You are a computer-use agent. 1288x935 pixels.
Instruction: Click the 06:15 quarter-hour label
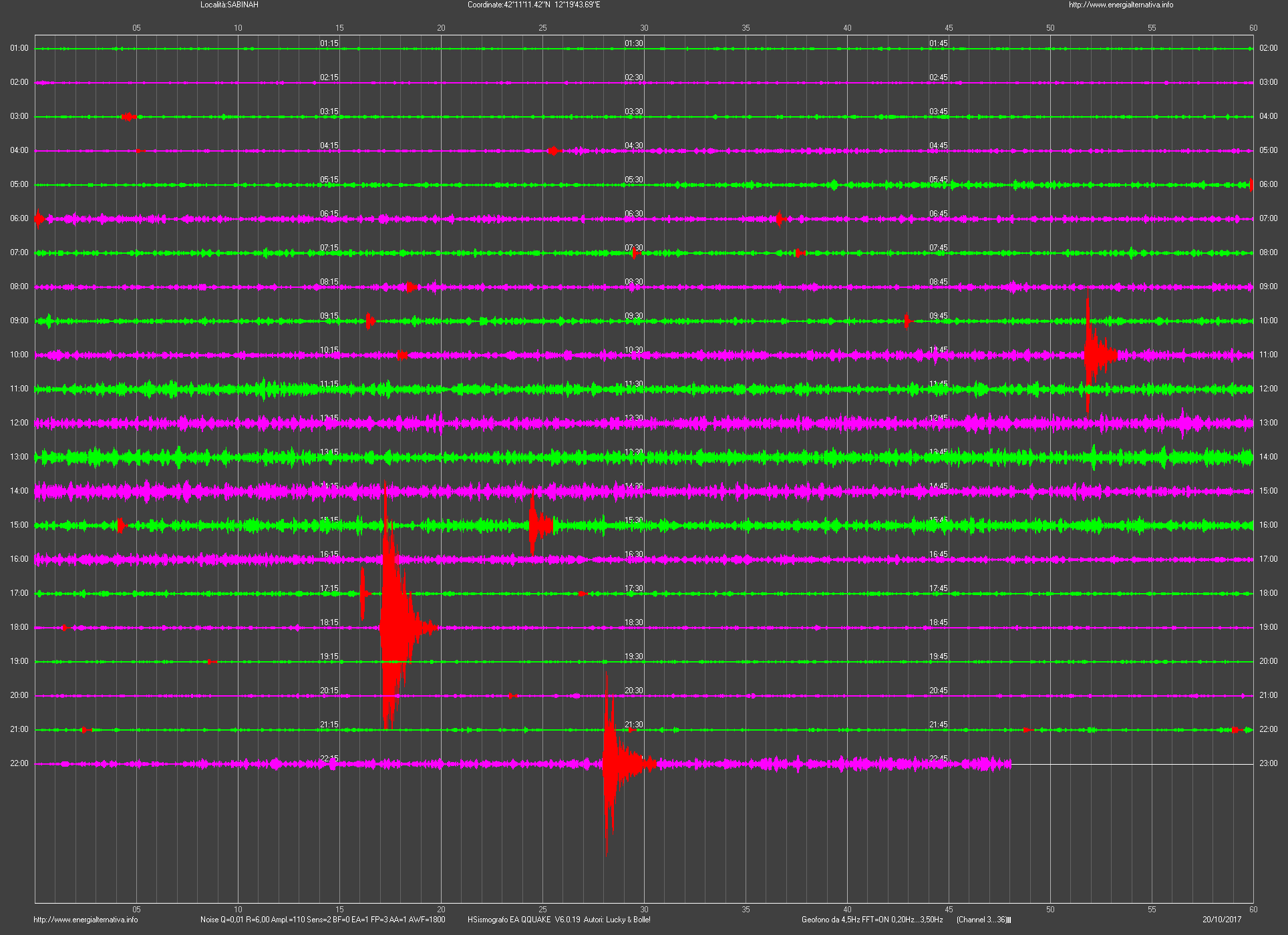[x=329, y=214]
